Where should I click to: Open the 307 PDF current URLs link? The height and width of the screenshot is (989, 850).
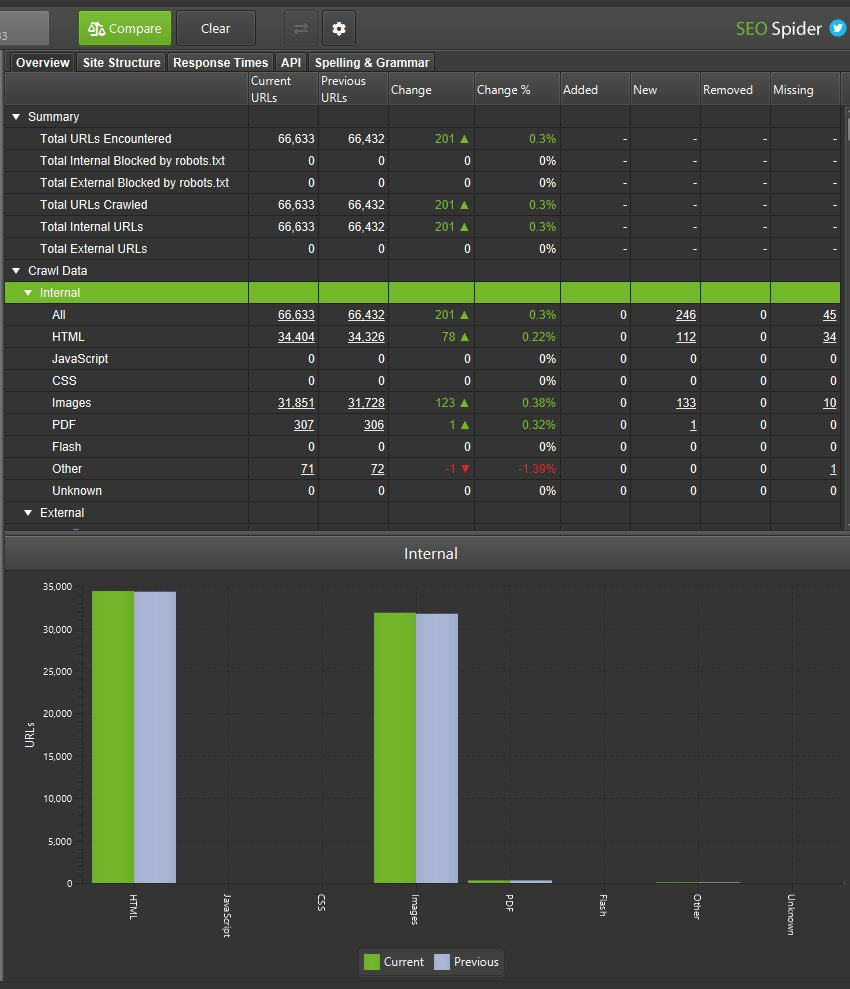303,424
